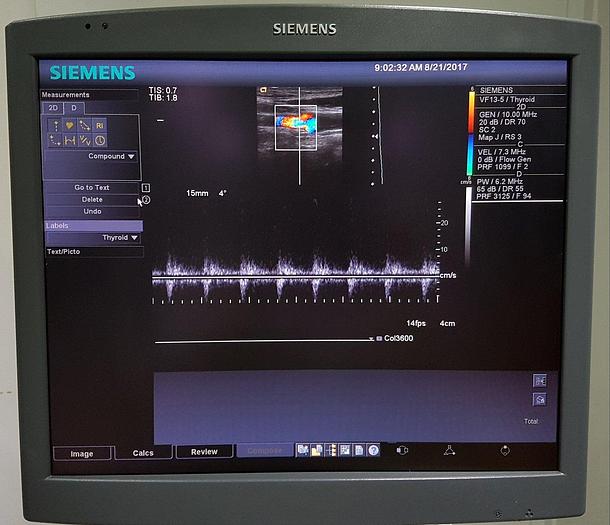Click the Undo button
This screenshot has width=610, height=525.
point(92,212)
